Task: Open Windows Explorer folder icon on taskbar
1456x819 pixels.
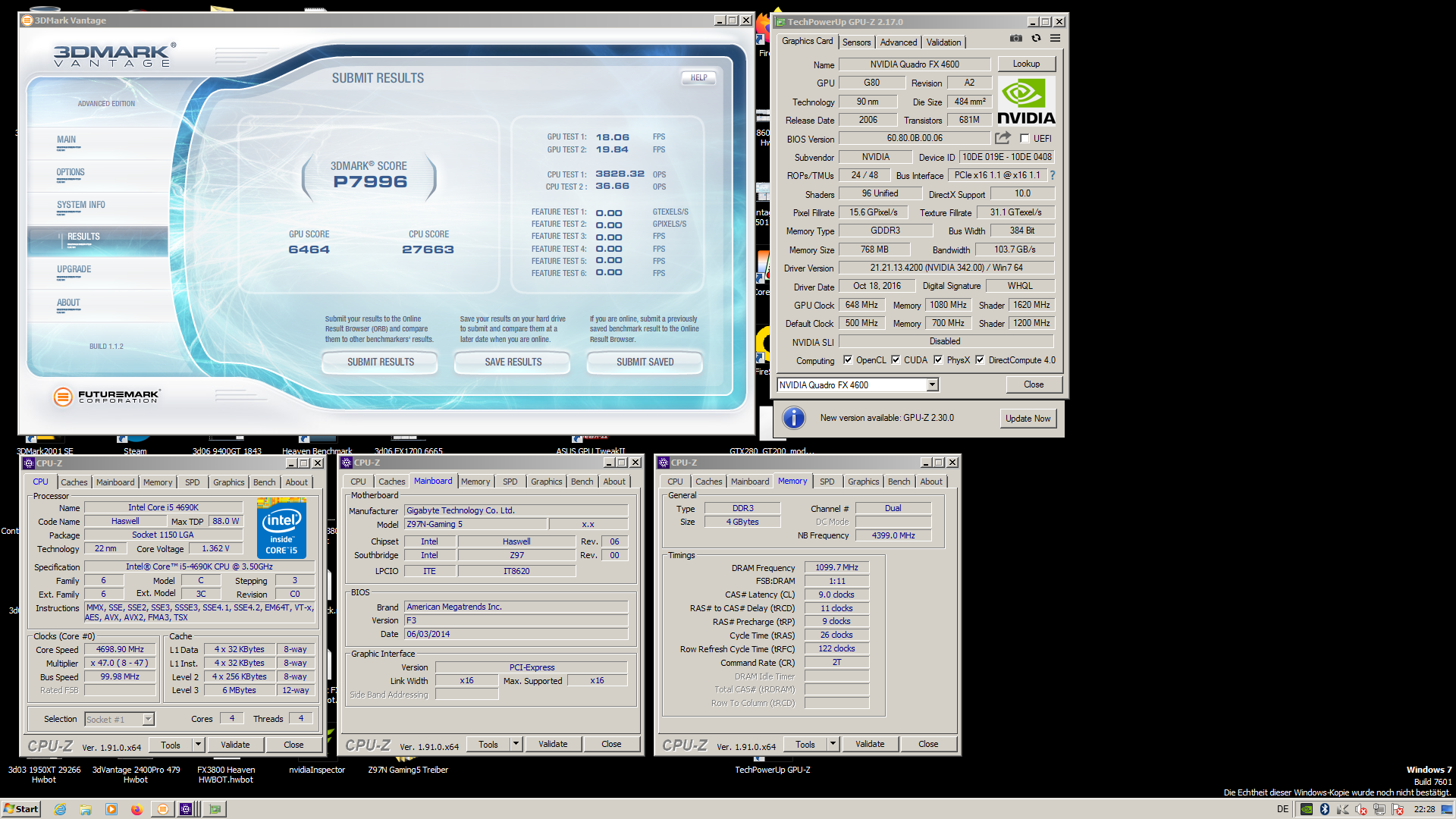Action: [x=86, y=809]
